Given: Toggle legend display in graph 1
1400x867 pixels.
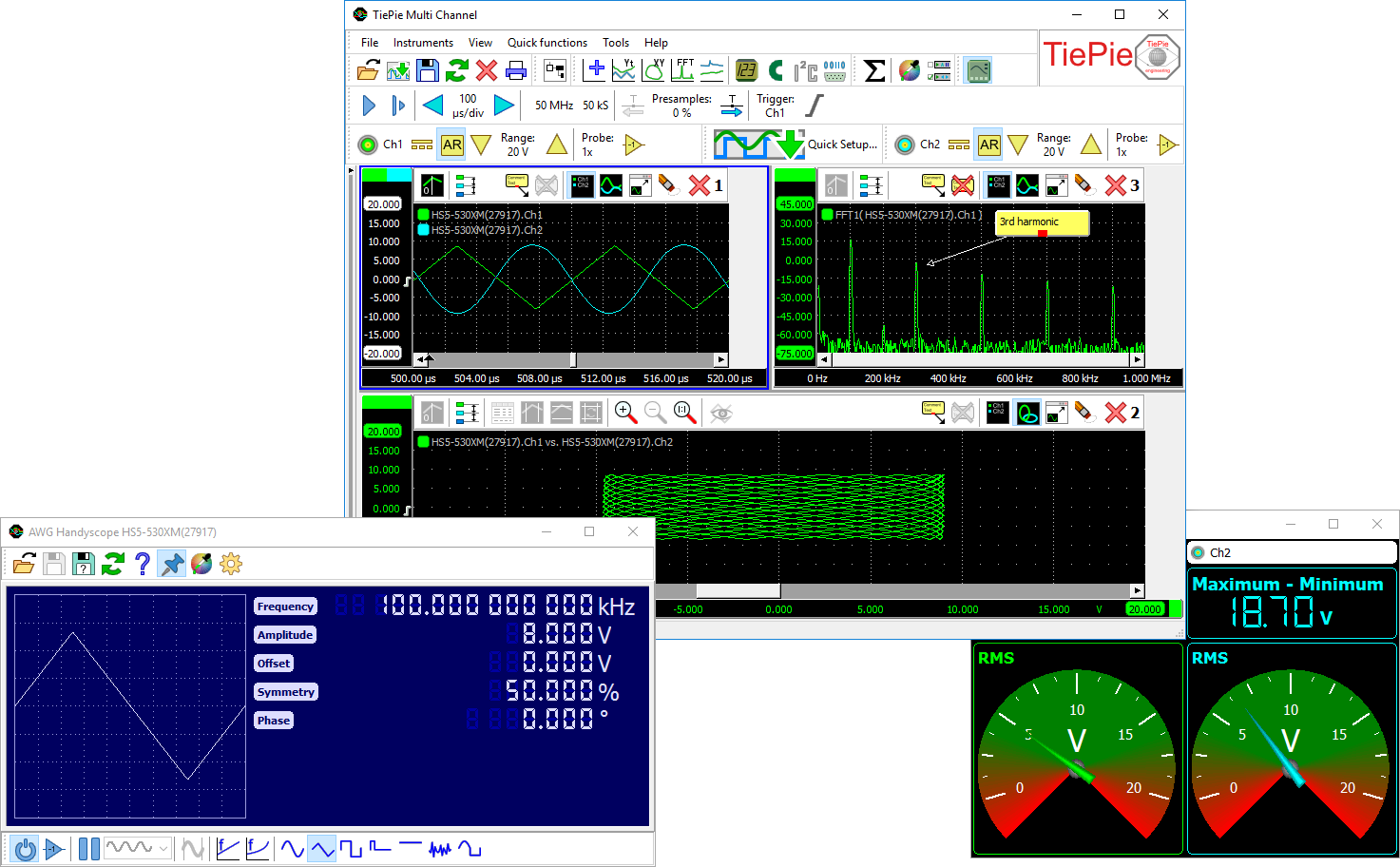Looking at the screenshot, I should pos(581,185).
